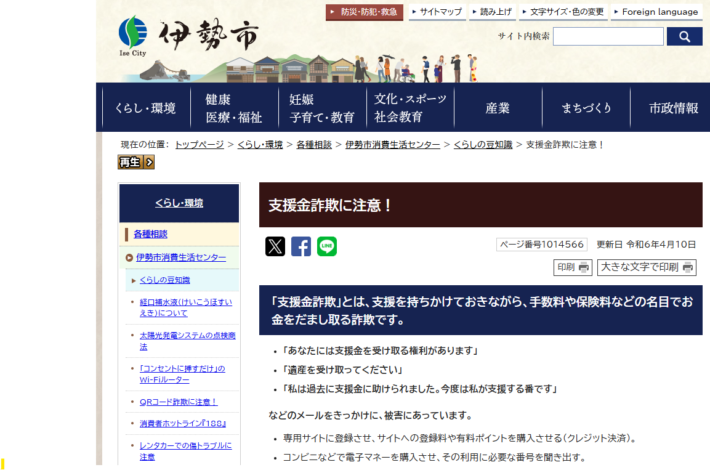This screenshot has width=710, height=470.
Task: Open 太陽光発電システムの点検商法 sidebar link
Action: point(187,341)
